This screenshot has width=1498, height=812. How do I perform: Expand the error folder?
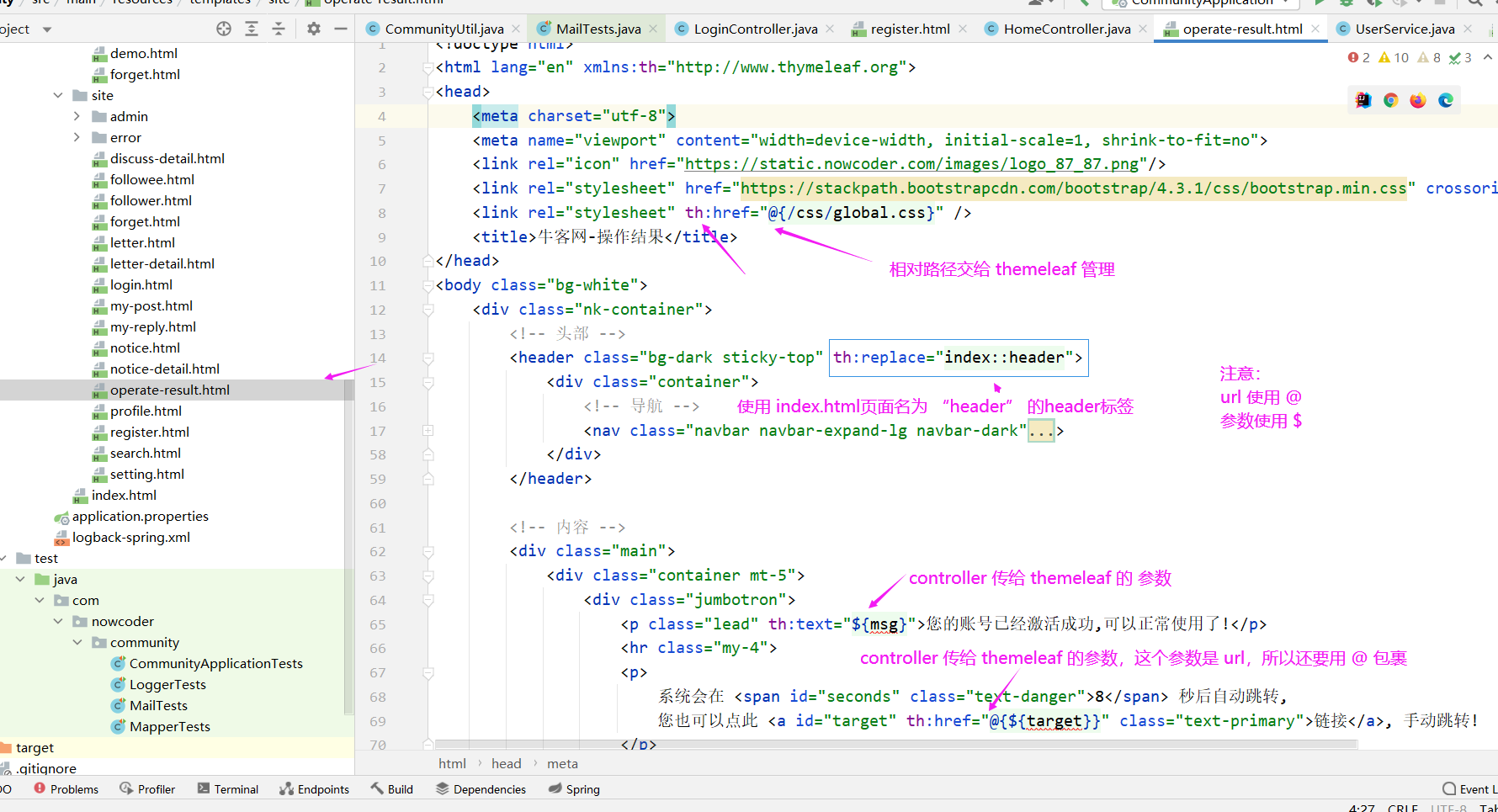[x=77, y=137]
